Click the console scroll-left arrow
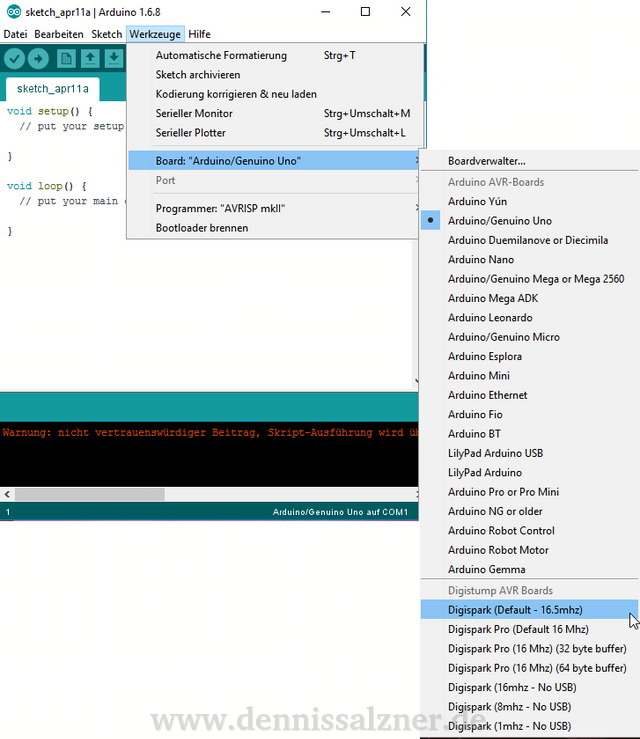 coord(7,494)
